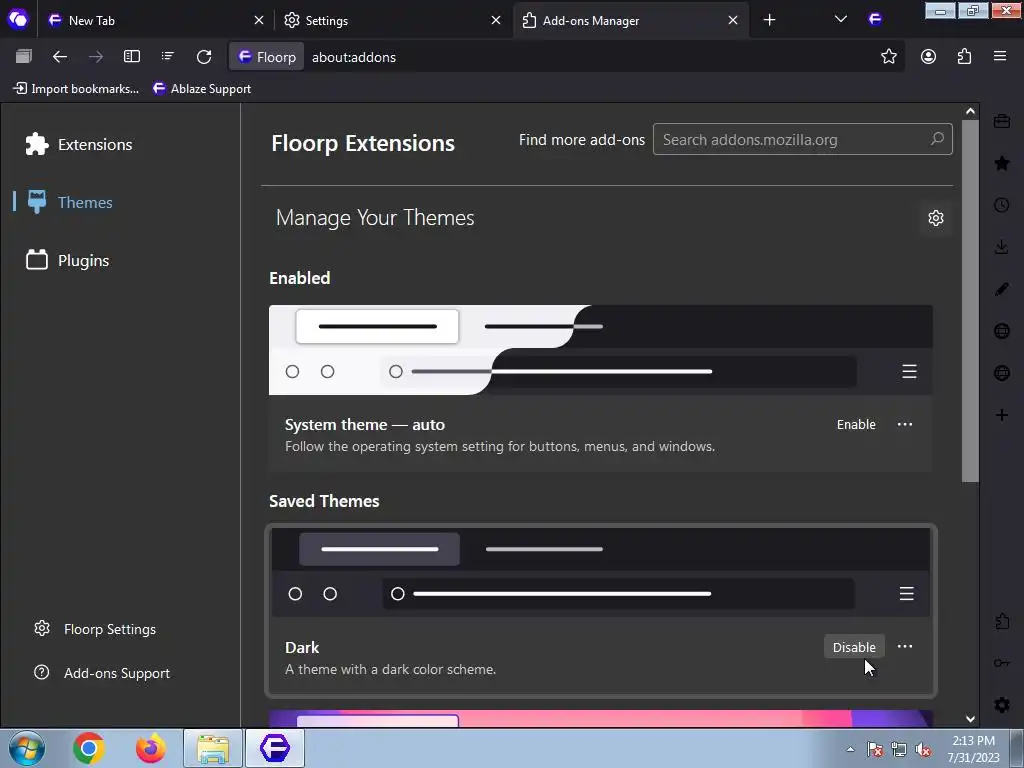
Task: Click the second globe icon in the right sidebar
Action: click(1002, 373)
